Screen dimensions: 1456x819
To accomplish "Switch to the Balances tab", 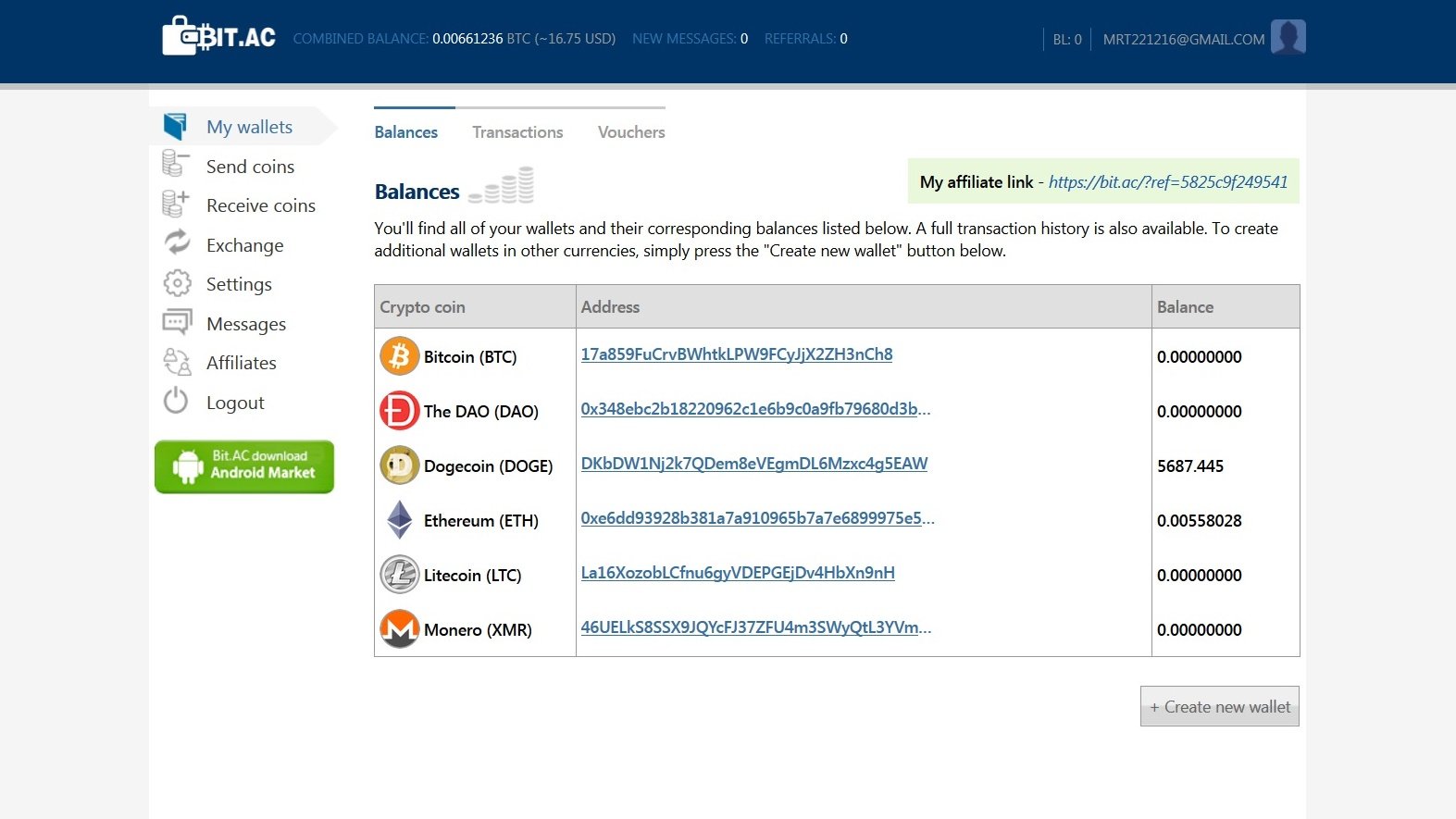I will 406,132.
